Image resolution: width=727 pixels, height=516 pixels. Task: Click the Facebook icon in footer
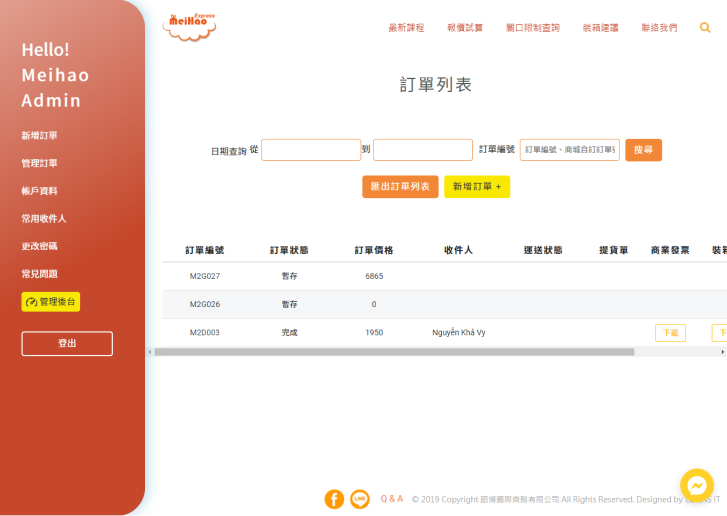[334, 499]
